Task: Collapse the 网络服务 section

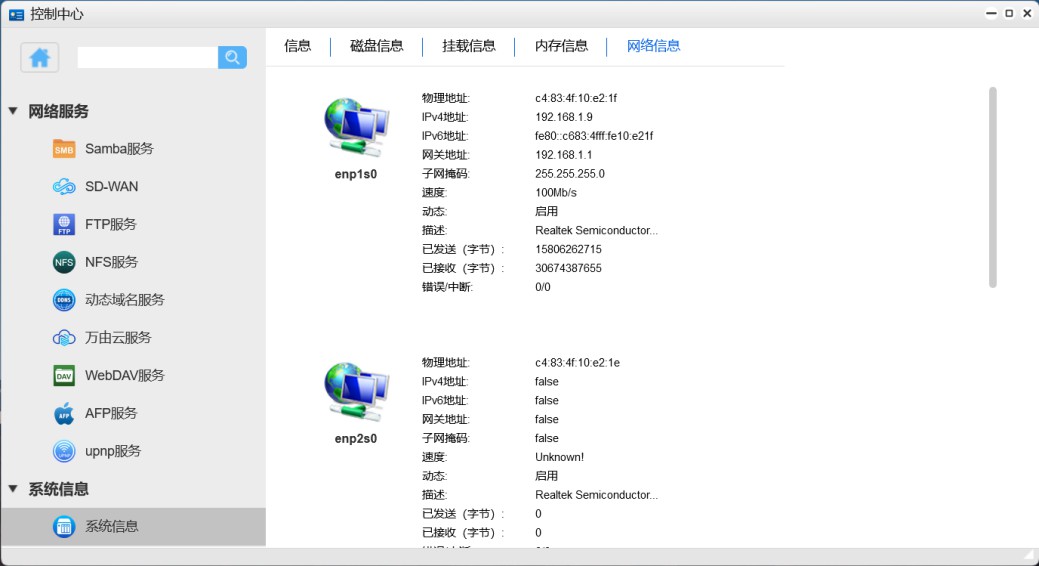Action: coord(13,111)
